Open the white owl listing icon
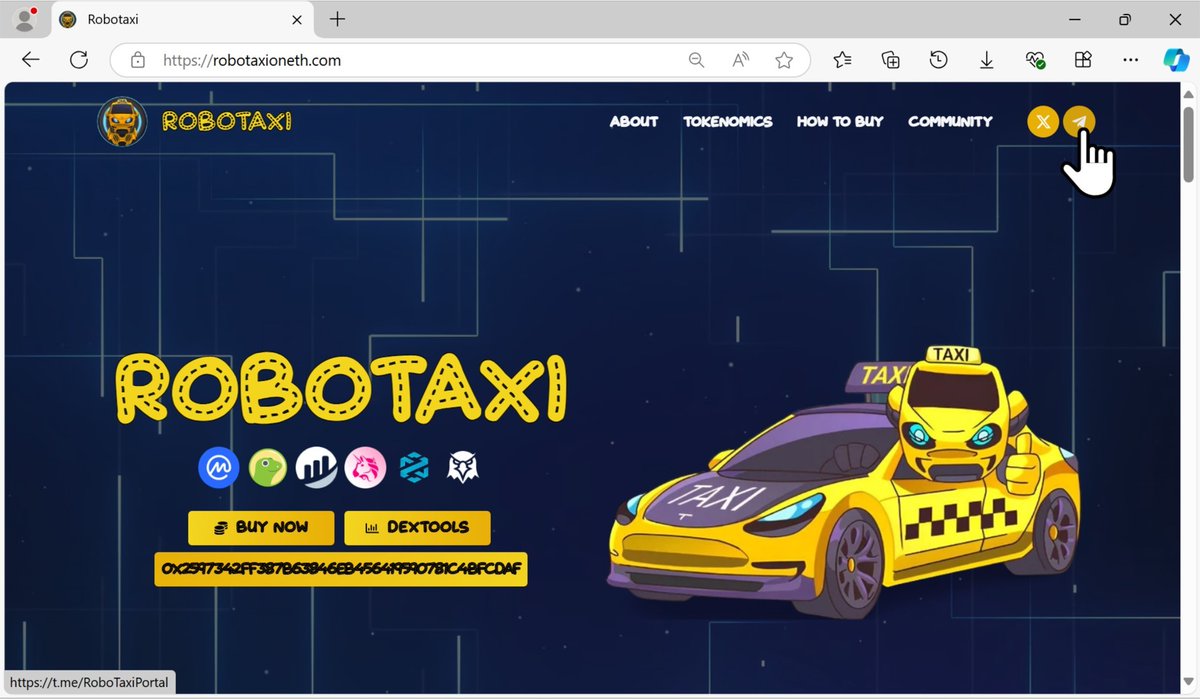 coord(462,467)
